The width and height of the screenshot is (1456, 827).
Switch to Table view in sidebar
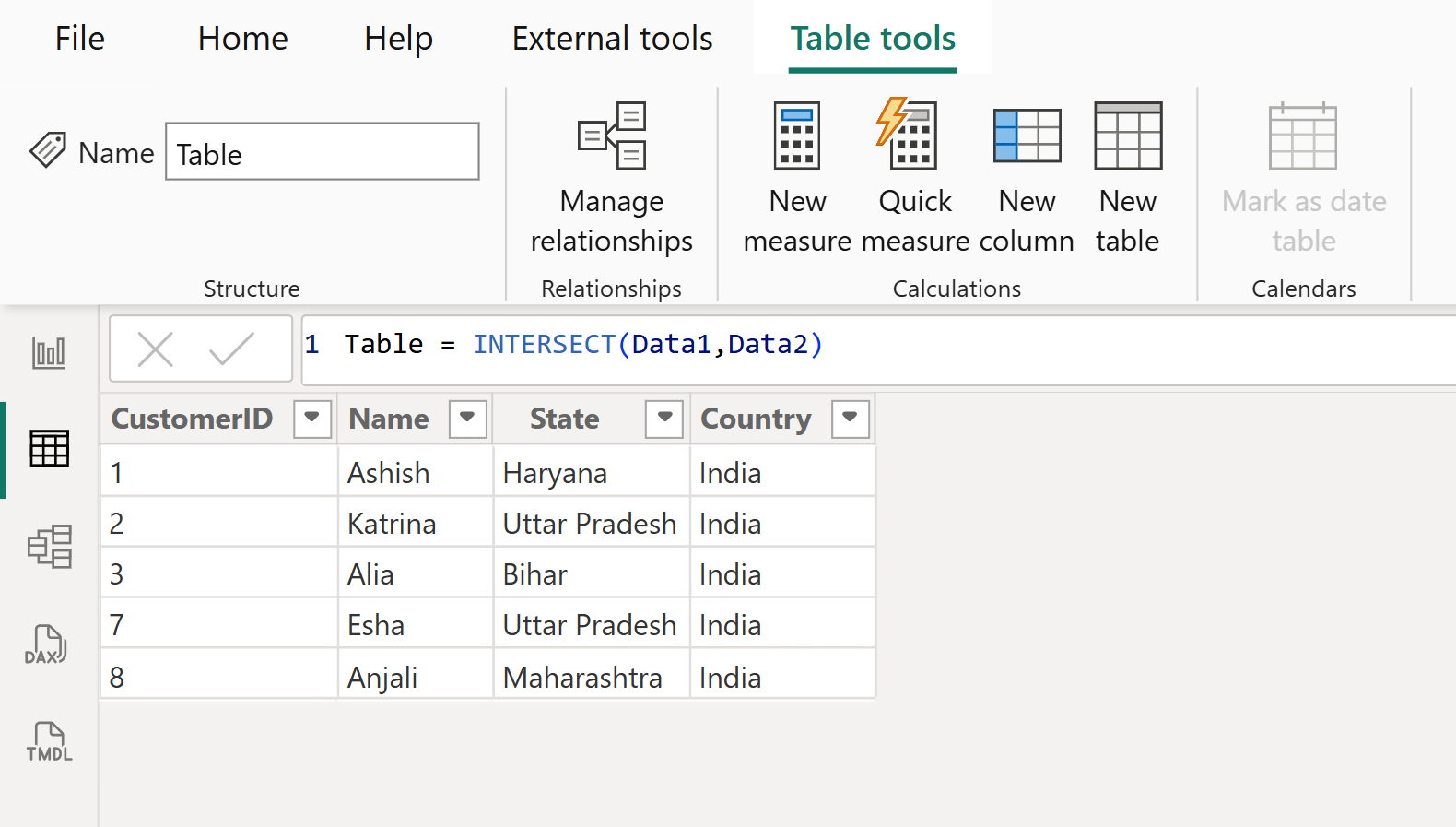[x=49, y=449]
